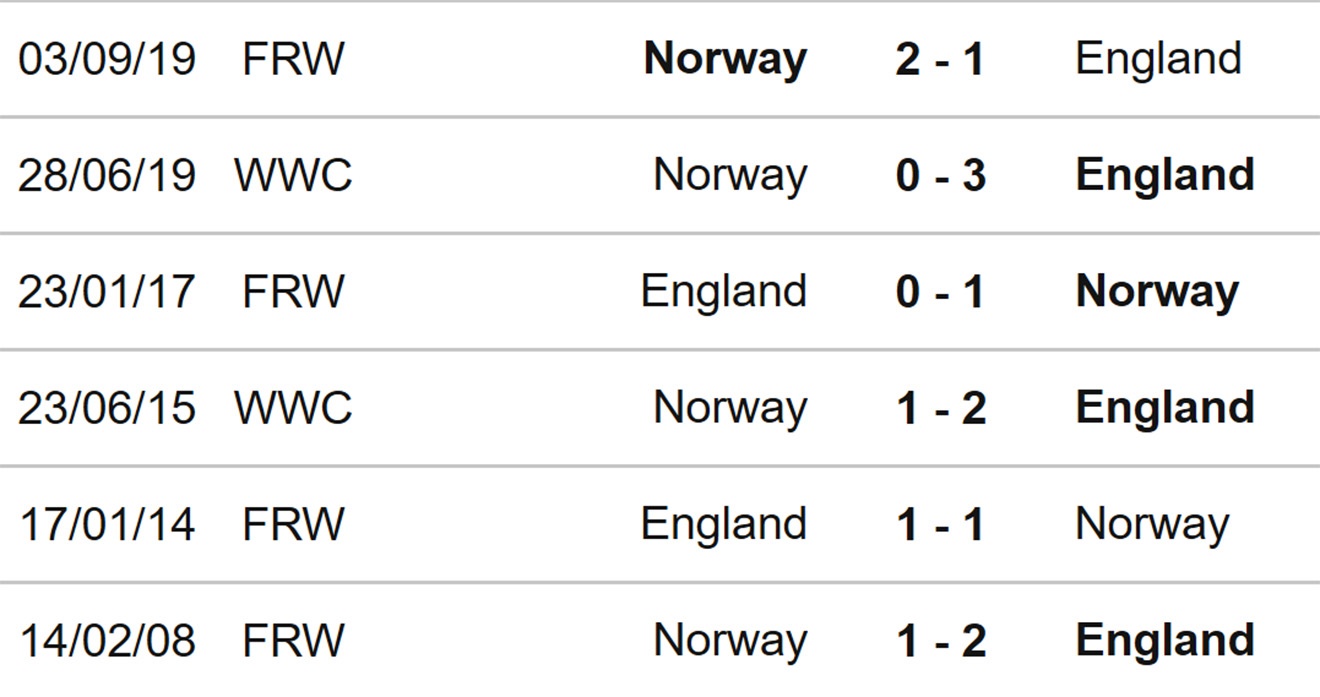Click the 03/09/19 match date
This screenshot has height=697, width=1320.
click(107, 59)
